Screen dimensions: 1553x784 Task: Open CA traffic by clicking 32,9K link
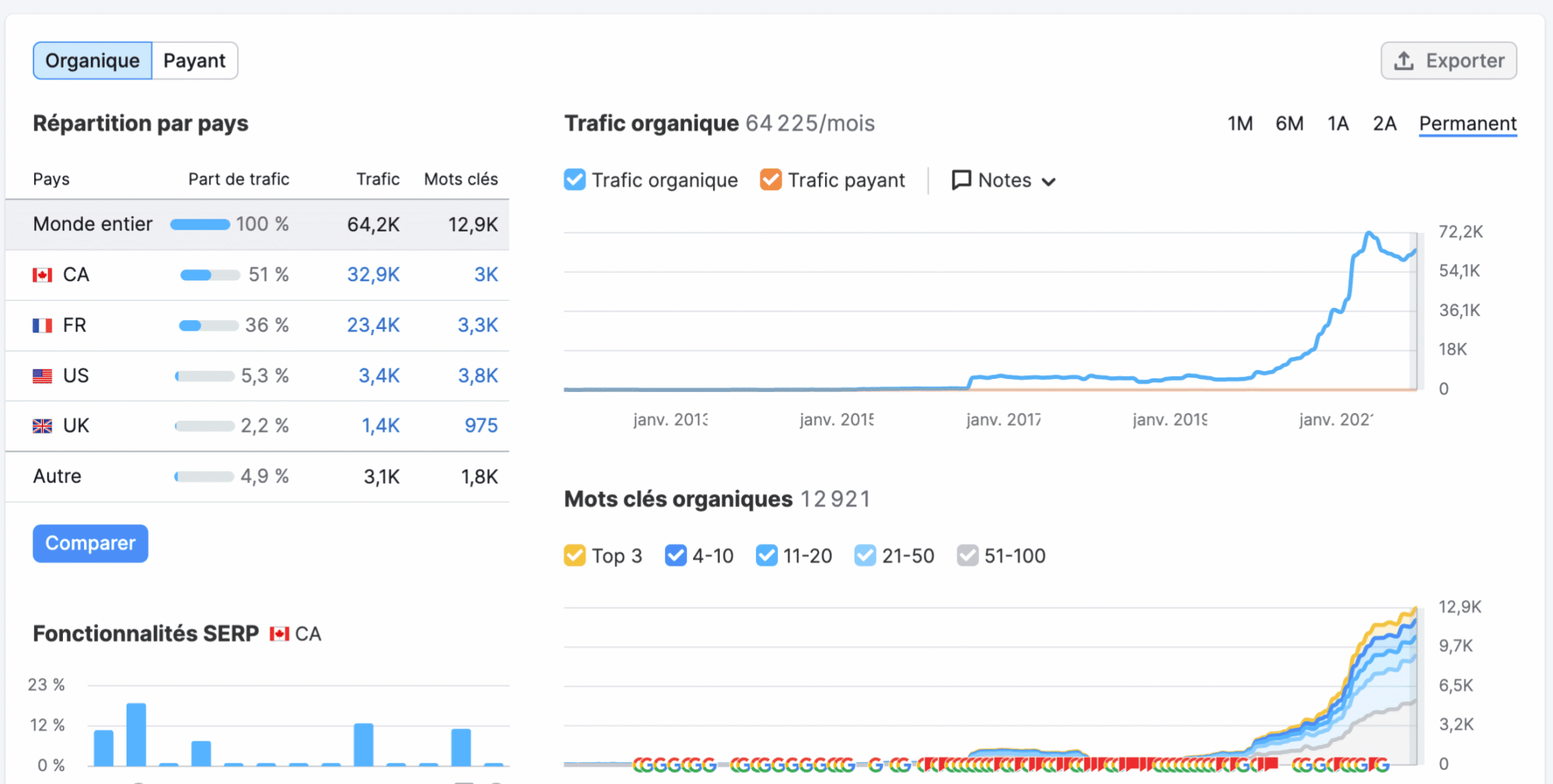pos(373,274)
